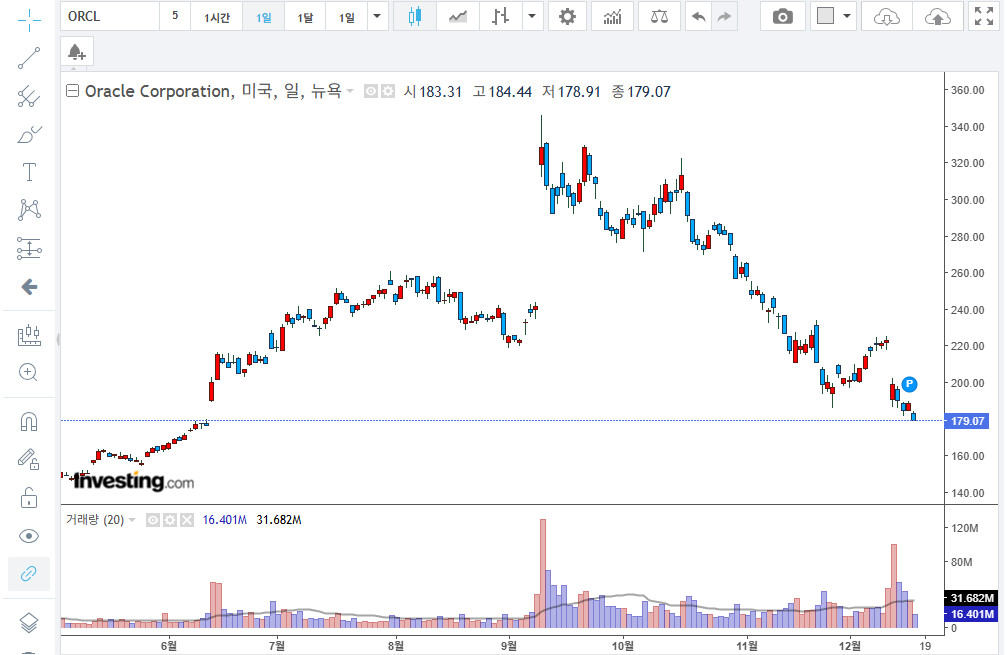The image size is (1007, 655).
Task: Open the 거래량 indicator settings gear
Action: (170, 520)
